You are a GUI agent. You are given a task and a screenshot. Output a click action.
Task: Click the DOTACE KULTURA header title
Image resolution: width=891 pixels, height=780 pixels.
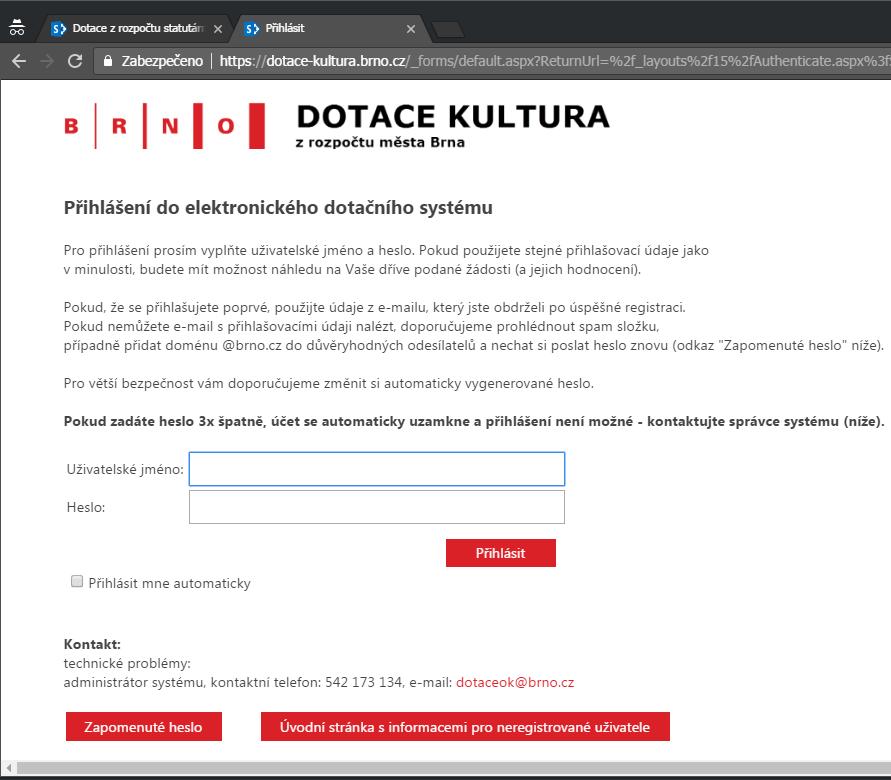[453, 116]
